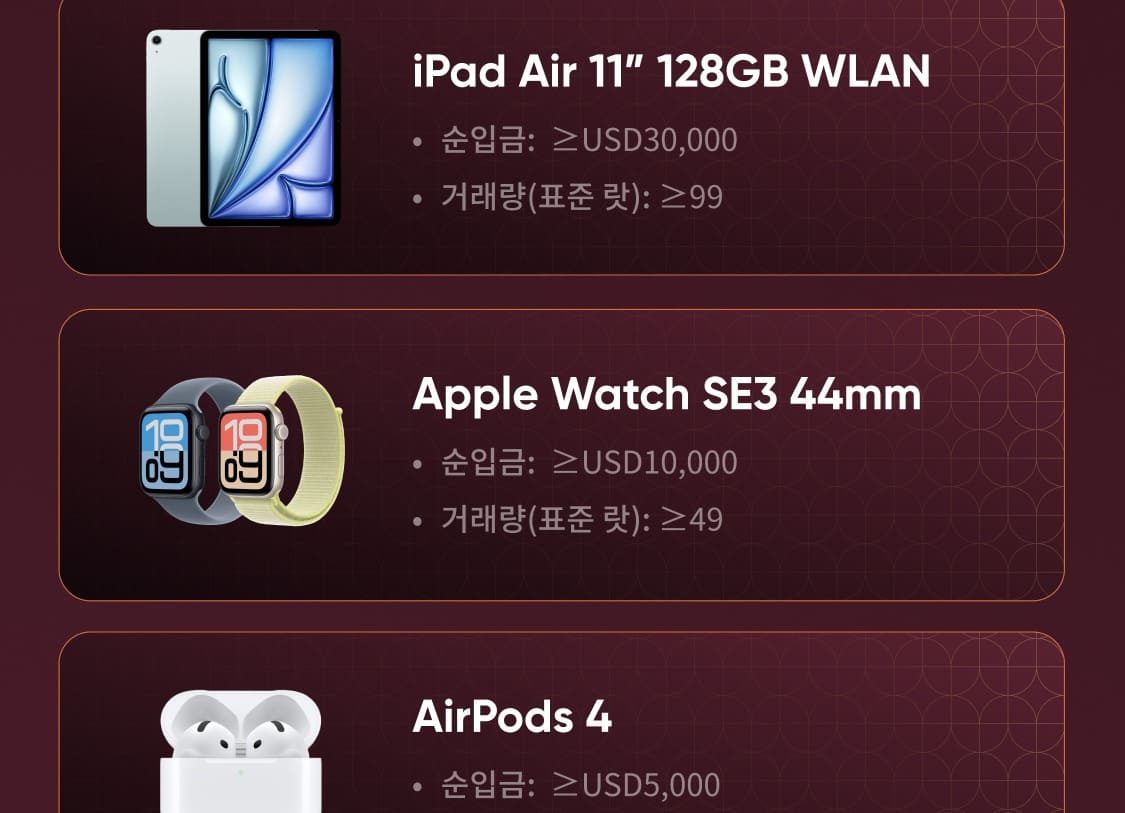Click the yellow loop band Apple Watch

tap(283, 451)
